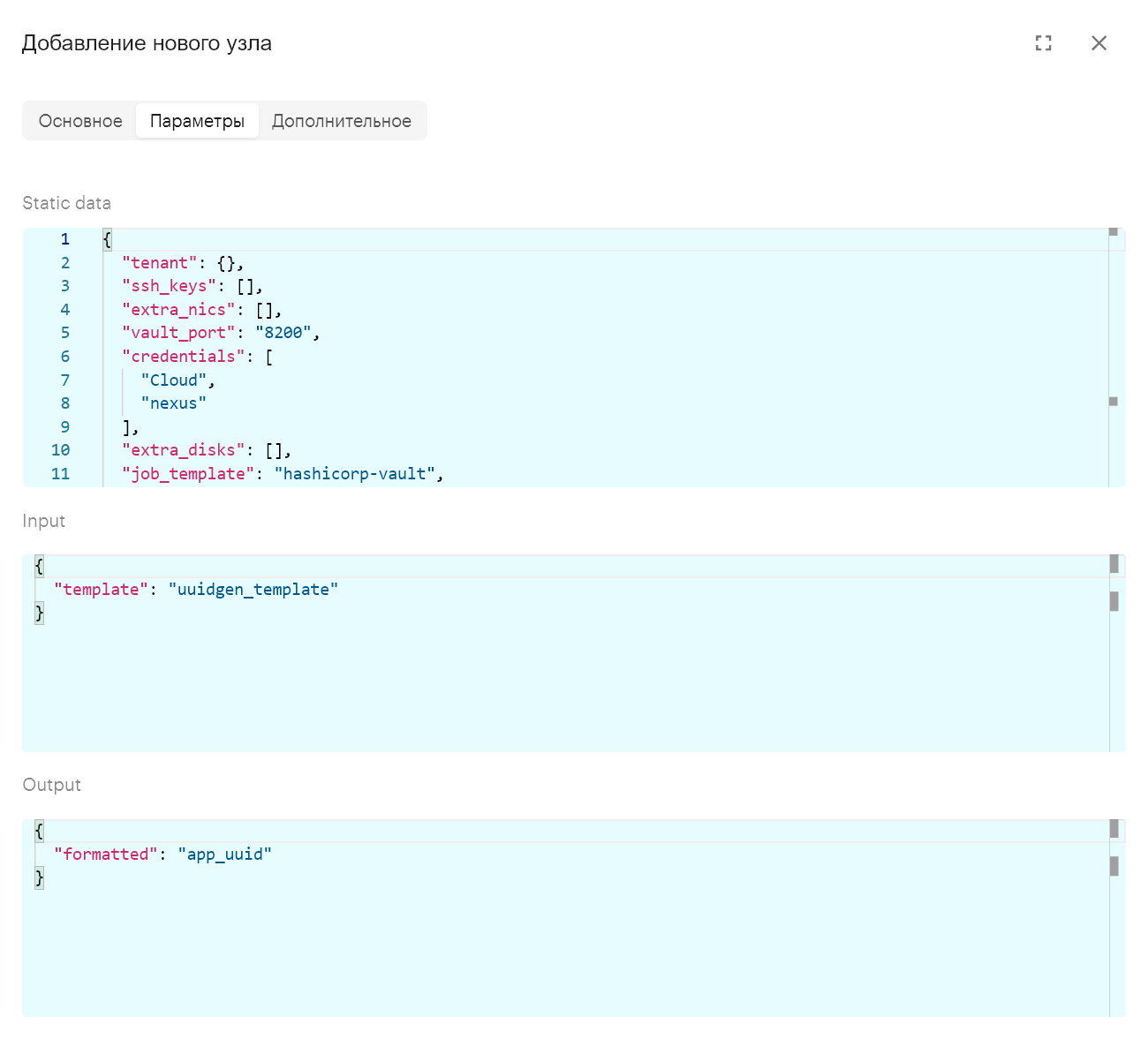Switch to the Основное tab
The height and width of the screenshot is (1039, 1148).
(80, 121)
